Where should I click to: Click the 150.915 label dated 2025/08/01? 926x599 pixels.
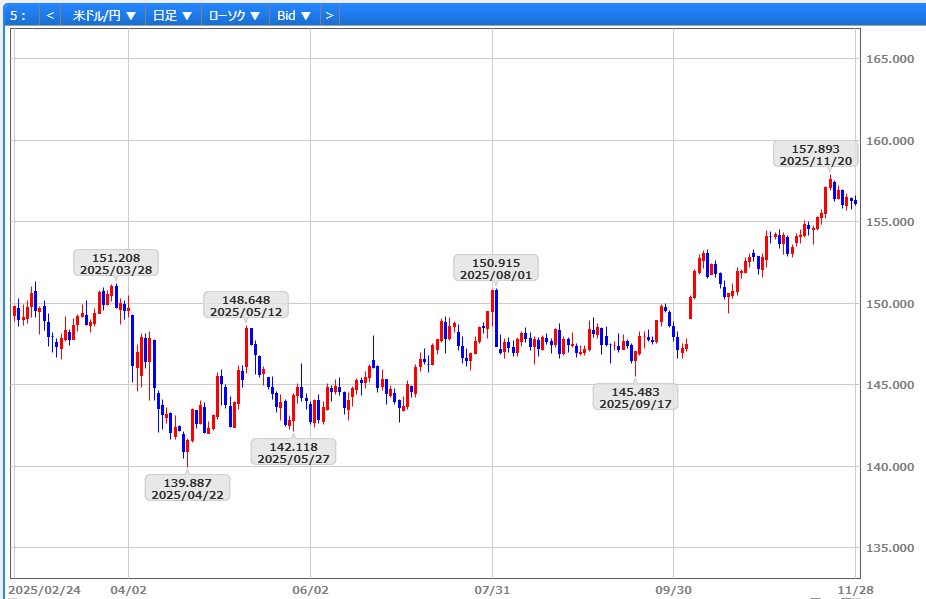coord(495,268)
